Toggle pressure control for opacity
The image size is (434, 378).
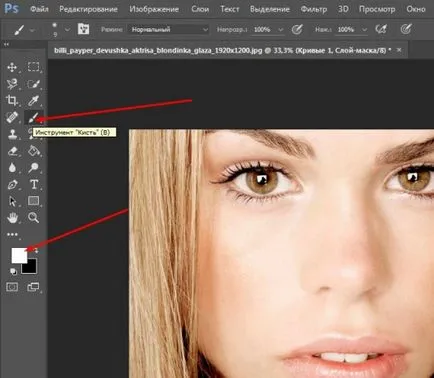click(x=297, y=29)
